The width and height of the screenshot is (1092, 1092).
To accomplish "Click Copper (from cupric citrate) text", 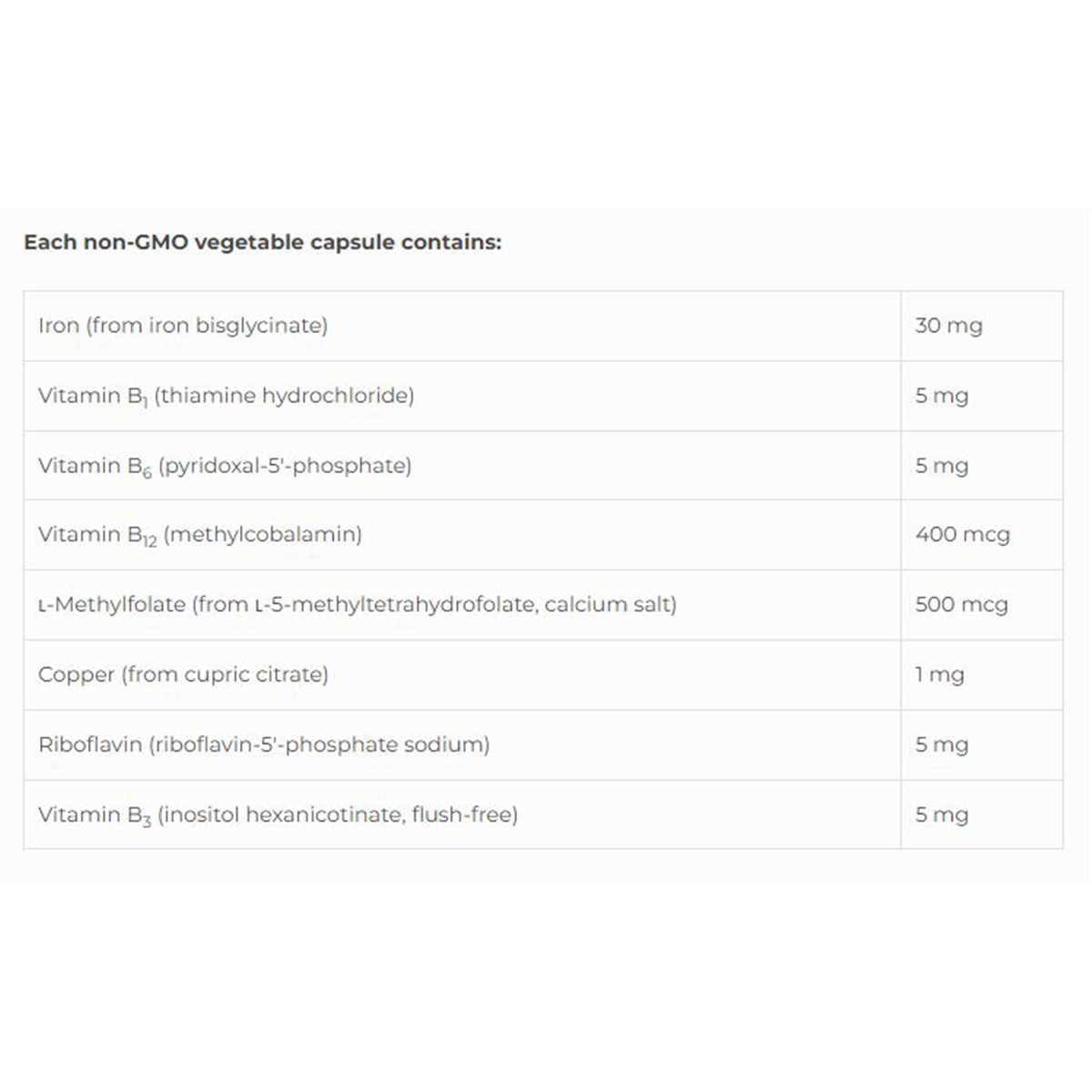I will click(183, 675).
